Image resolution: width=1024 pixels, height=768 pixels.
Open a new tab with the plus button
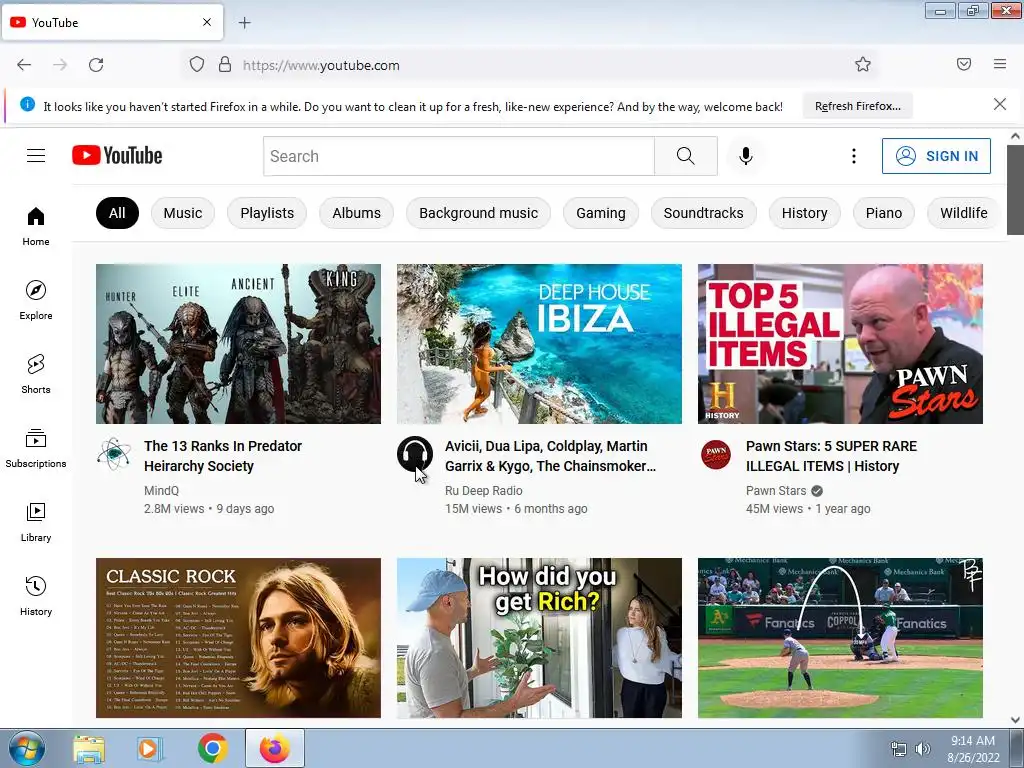pos(244,23)
